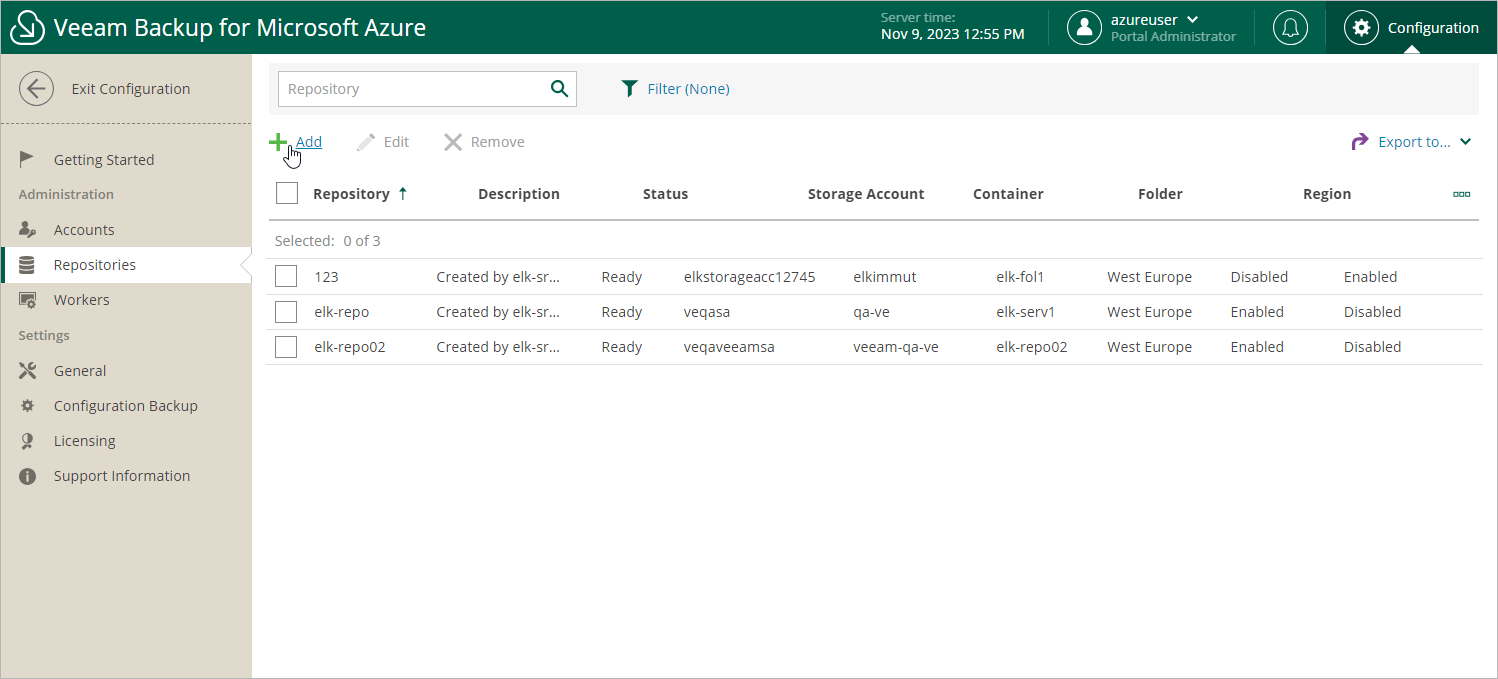Image resolution: width=1498 pixels, height=679 pixels.
Task: Click the Remove button label
Action: [x=498, y=142]
